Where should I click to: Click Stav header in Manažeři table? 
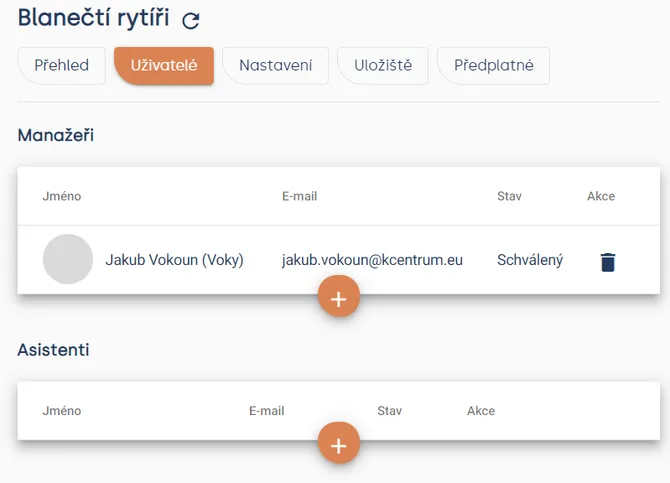click(509, 196)
